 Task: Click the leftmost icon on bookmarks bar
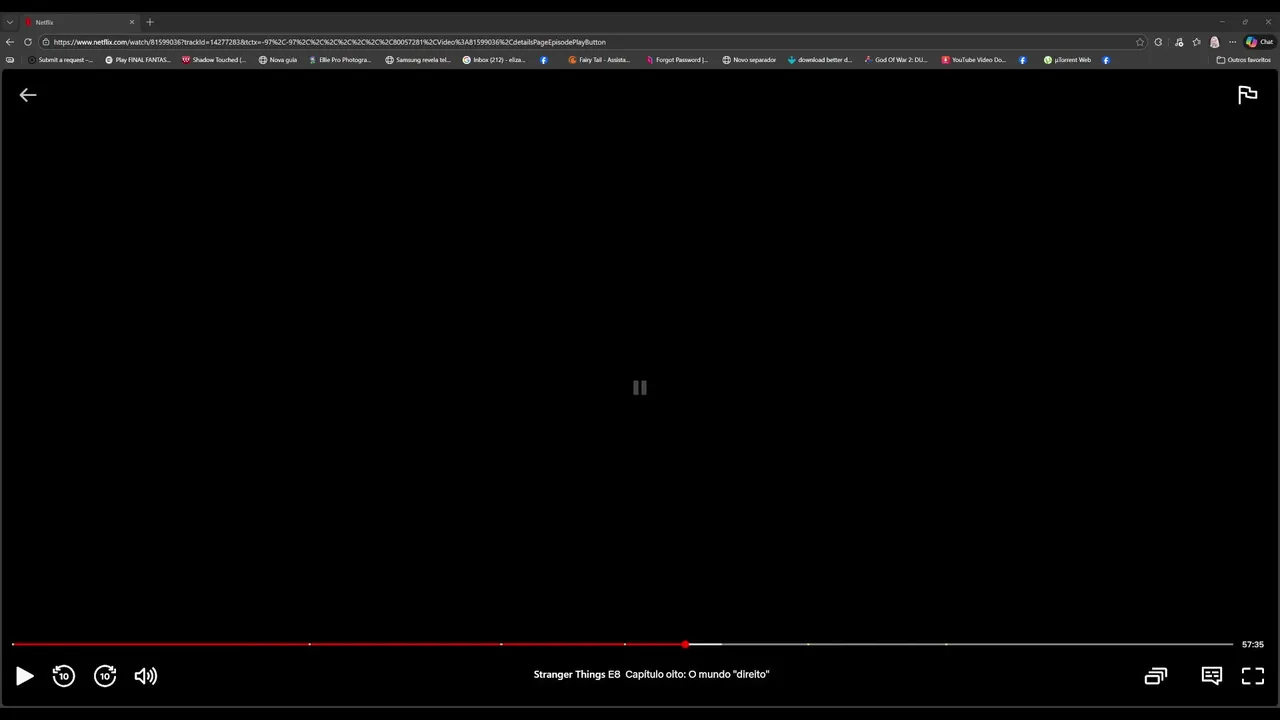click(x=10, y=60)
